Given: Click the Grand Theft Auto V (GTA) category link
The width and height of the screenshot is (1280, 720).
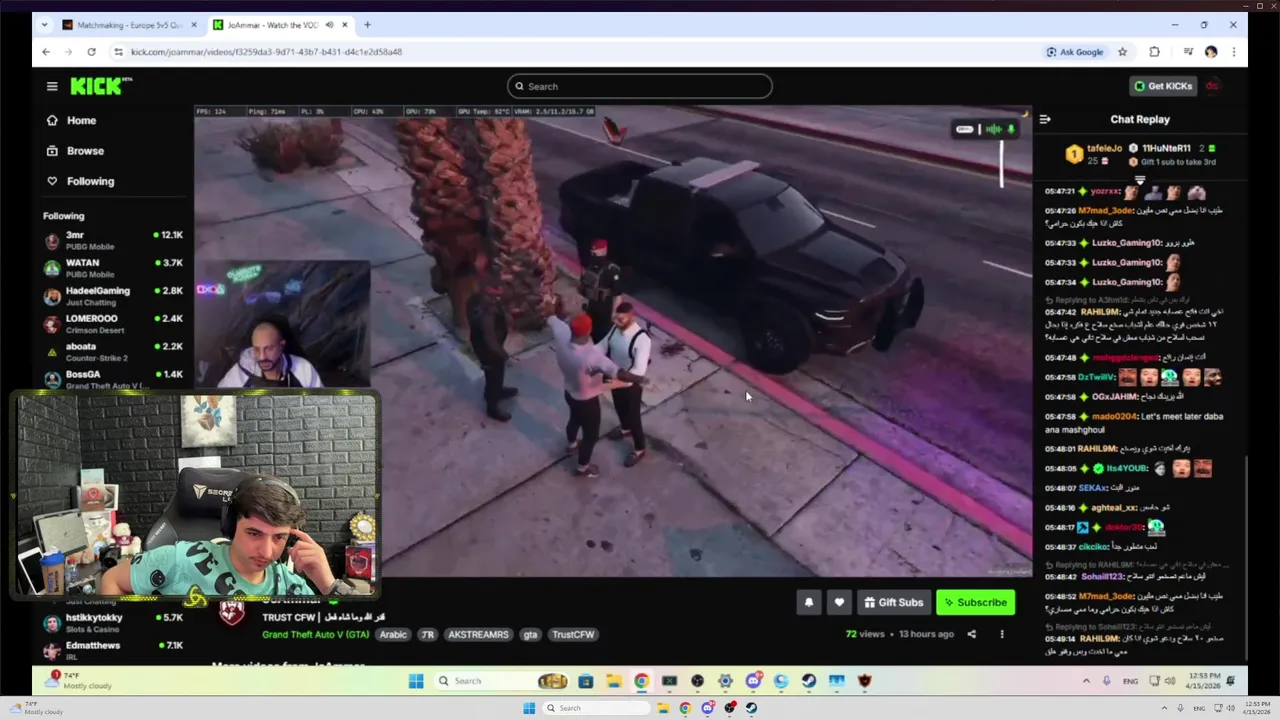Looking at the screenshot, I should pos(316,634).
